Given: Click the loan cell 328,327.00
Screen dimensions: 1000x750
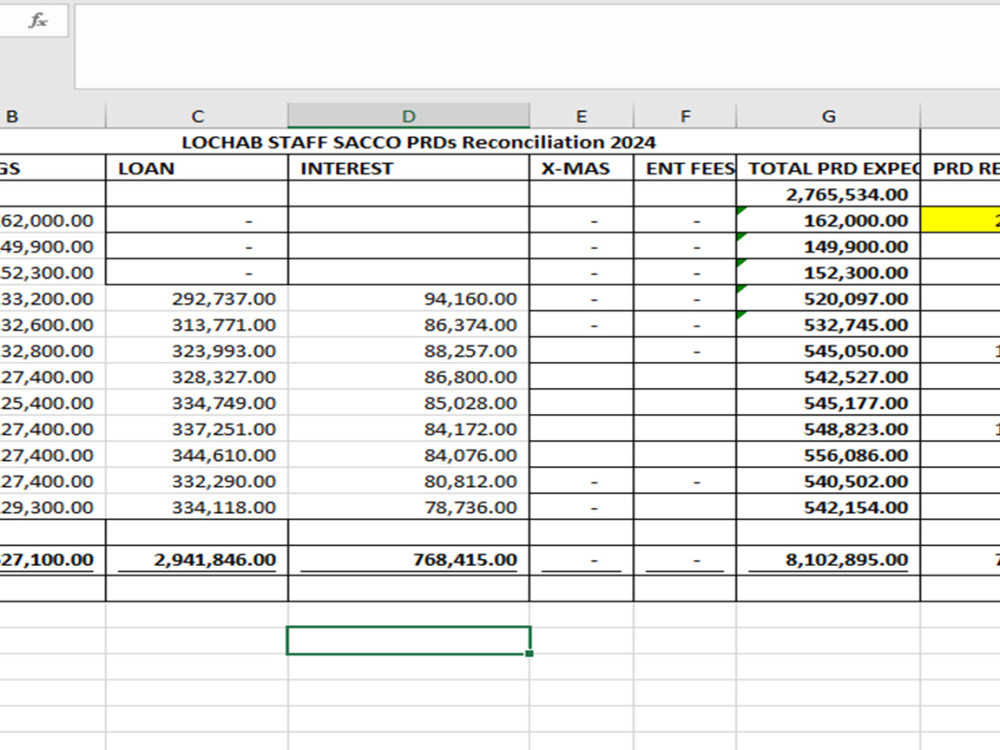Looking at the screenshot, I should point(197,377).
